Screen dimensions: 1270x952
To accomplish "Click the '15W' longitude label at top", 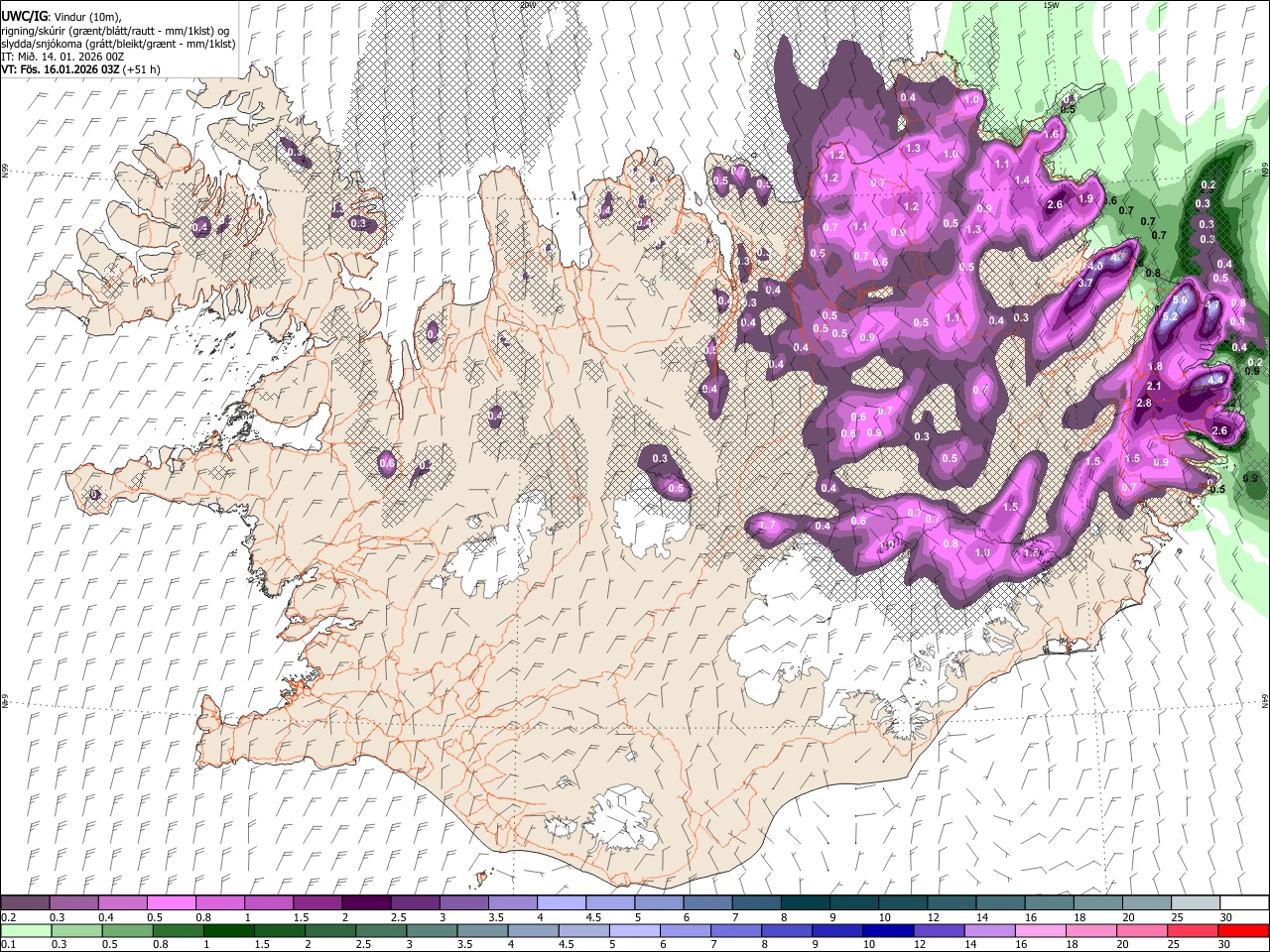I will tap(1051, 5).
